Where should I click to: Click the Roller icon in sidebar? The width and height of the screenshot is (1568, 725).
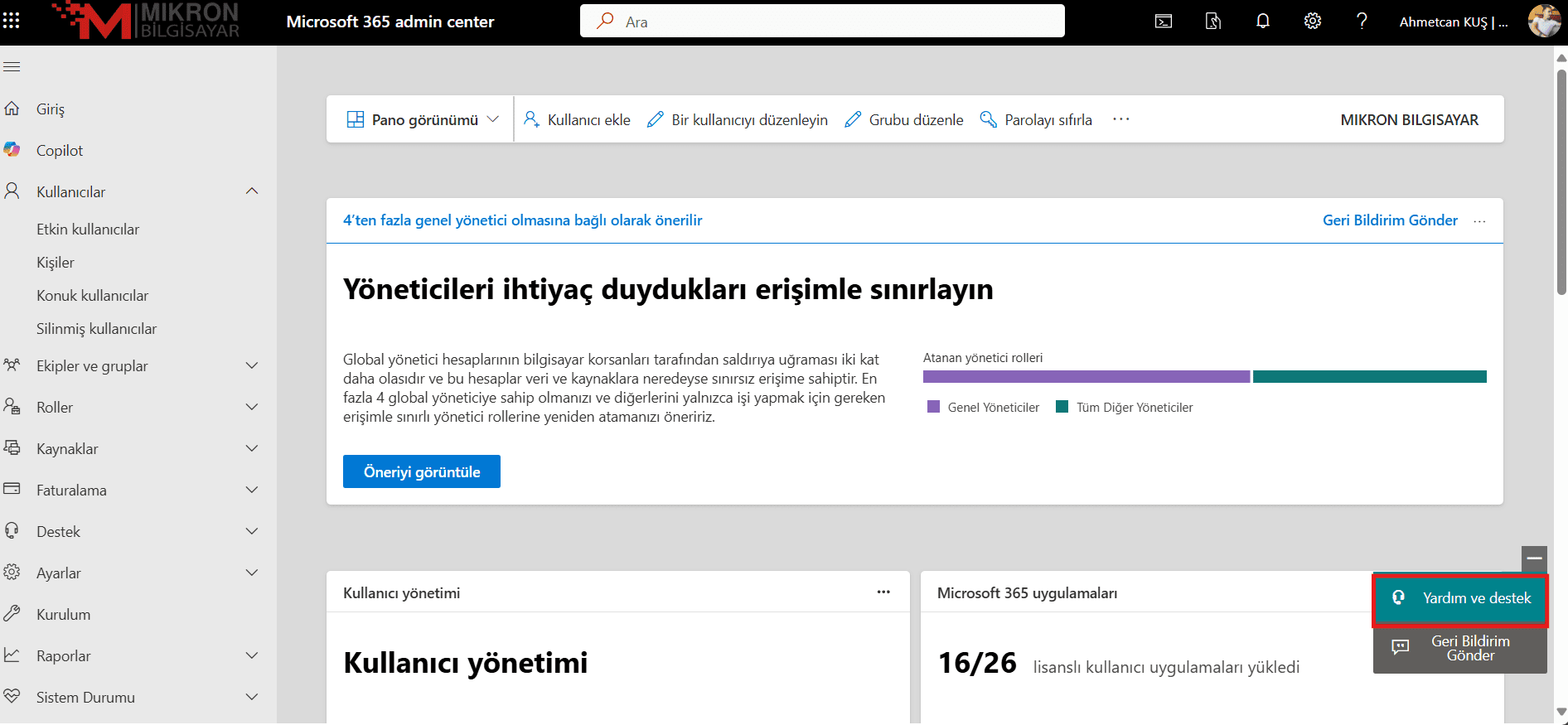click(12, 407)
